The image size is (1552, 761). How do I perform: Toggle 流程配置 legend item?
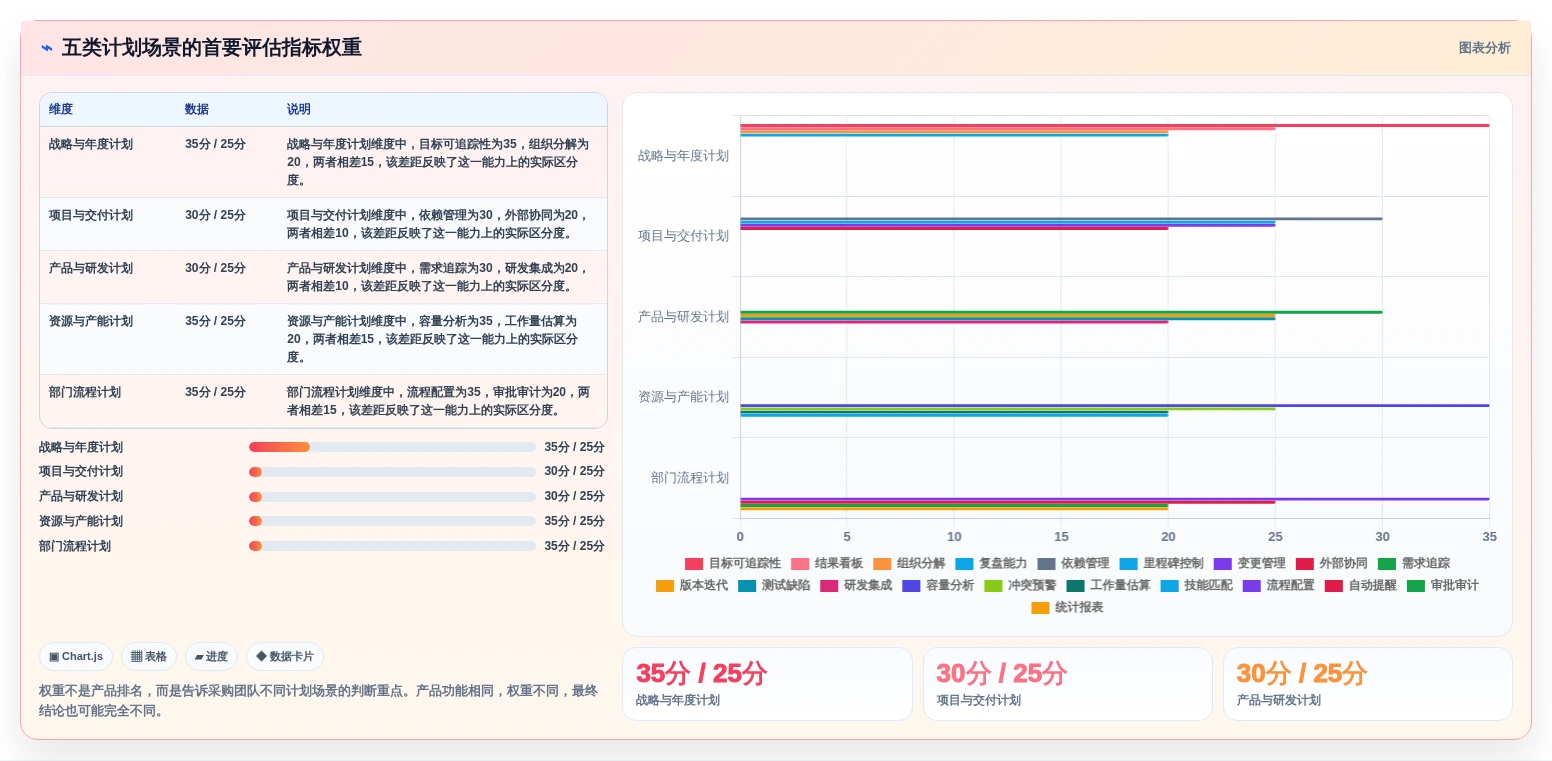1278,586
